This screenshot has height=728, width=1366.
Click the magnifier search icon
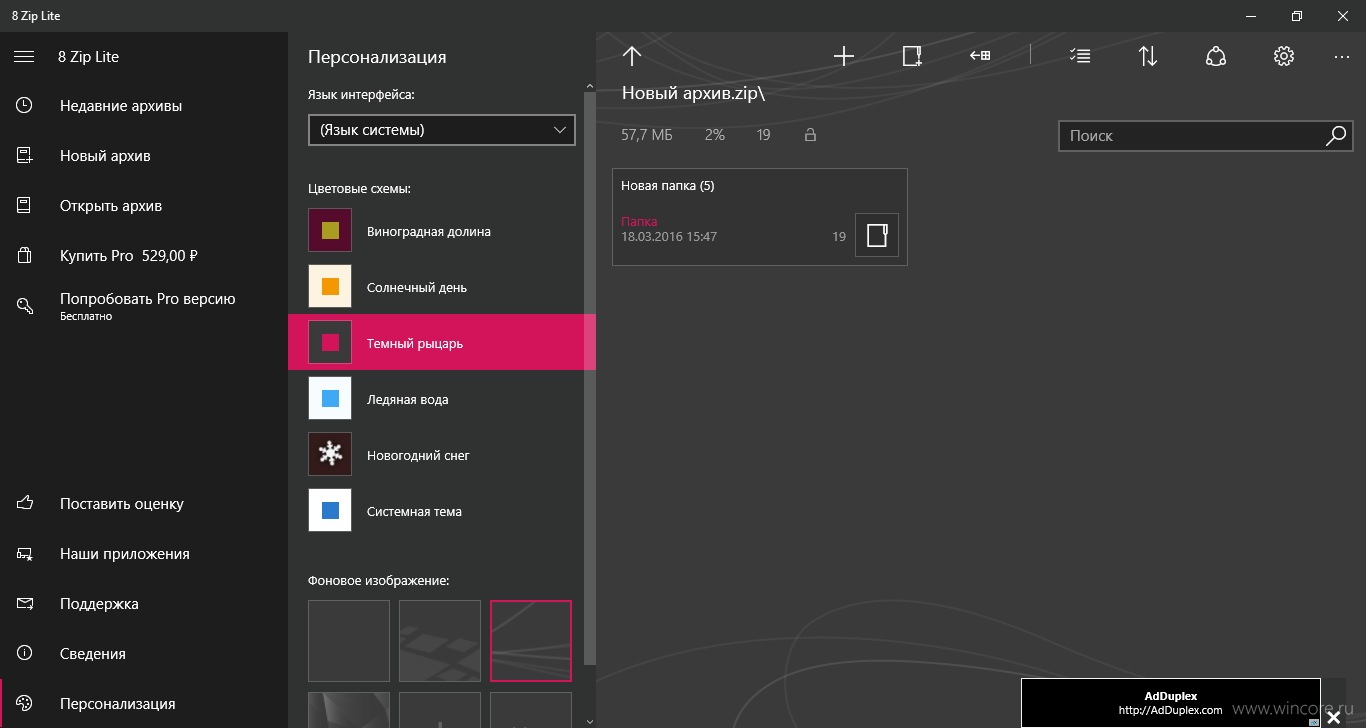[1336, 136]
